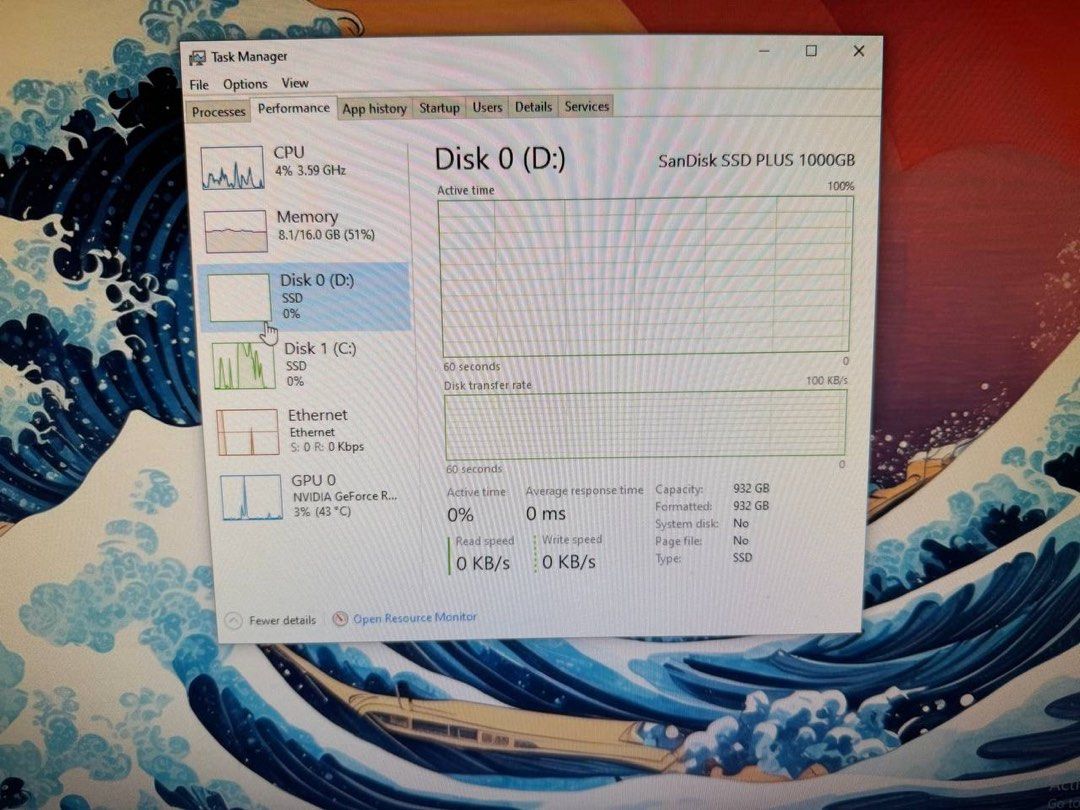The width and height of the screenshot is (1080, 810).
Task: Open the Startup tab
Action: point(439,108)
